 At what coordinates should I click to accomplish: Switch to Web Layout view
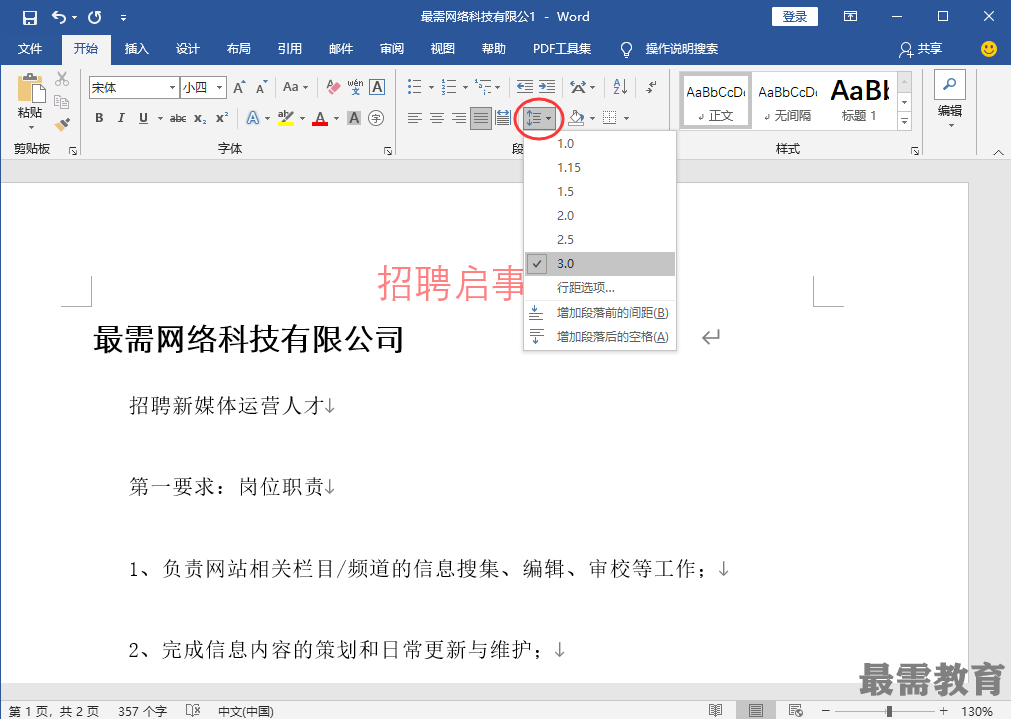pos(796,711)
